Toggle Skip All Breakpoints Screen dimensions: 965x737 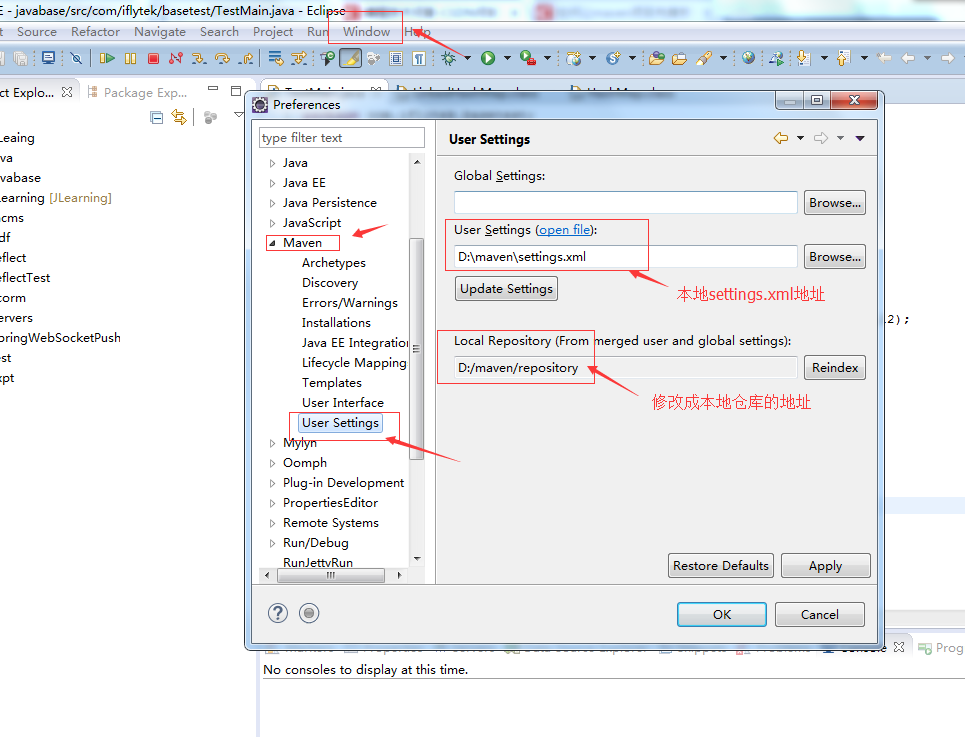76,58
